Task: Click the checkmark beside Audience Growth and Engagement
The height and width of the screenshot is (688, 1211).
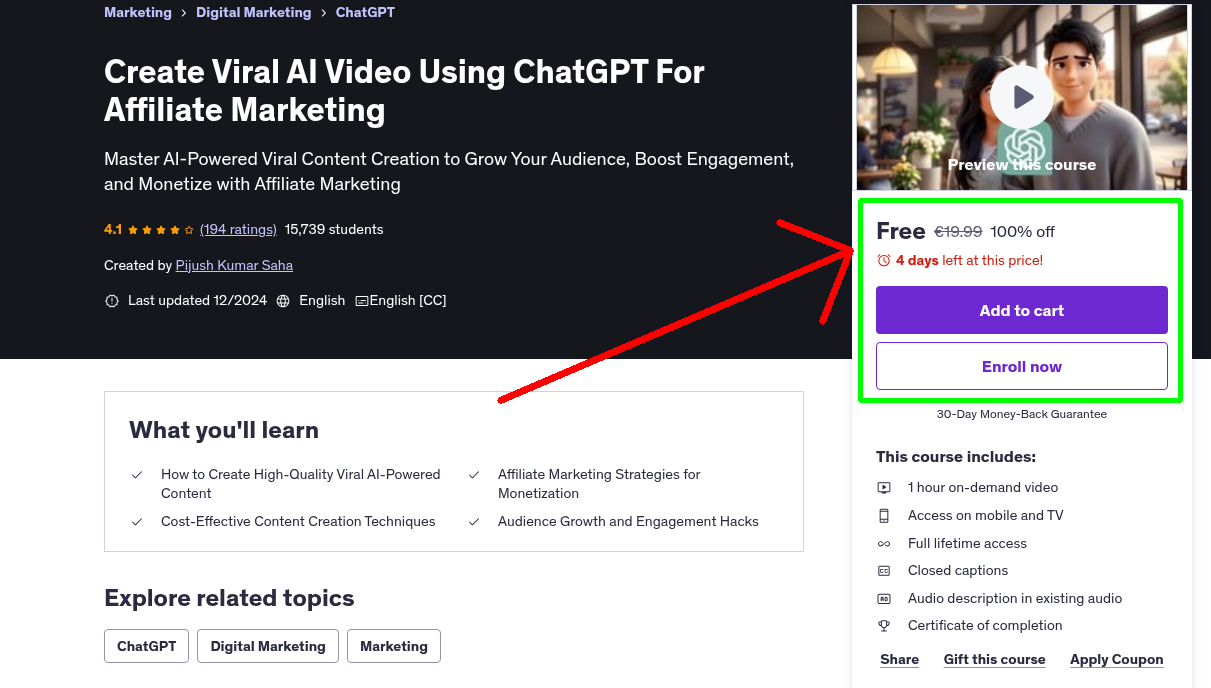Action: (474, 522)
